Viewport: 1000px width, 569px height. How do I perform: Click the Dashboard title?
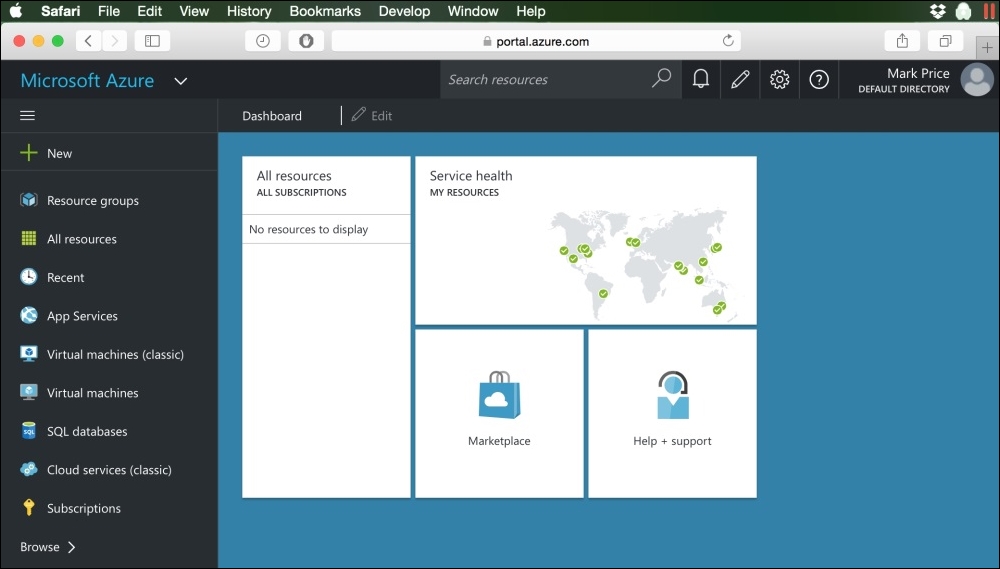tap(272, 115)
